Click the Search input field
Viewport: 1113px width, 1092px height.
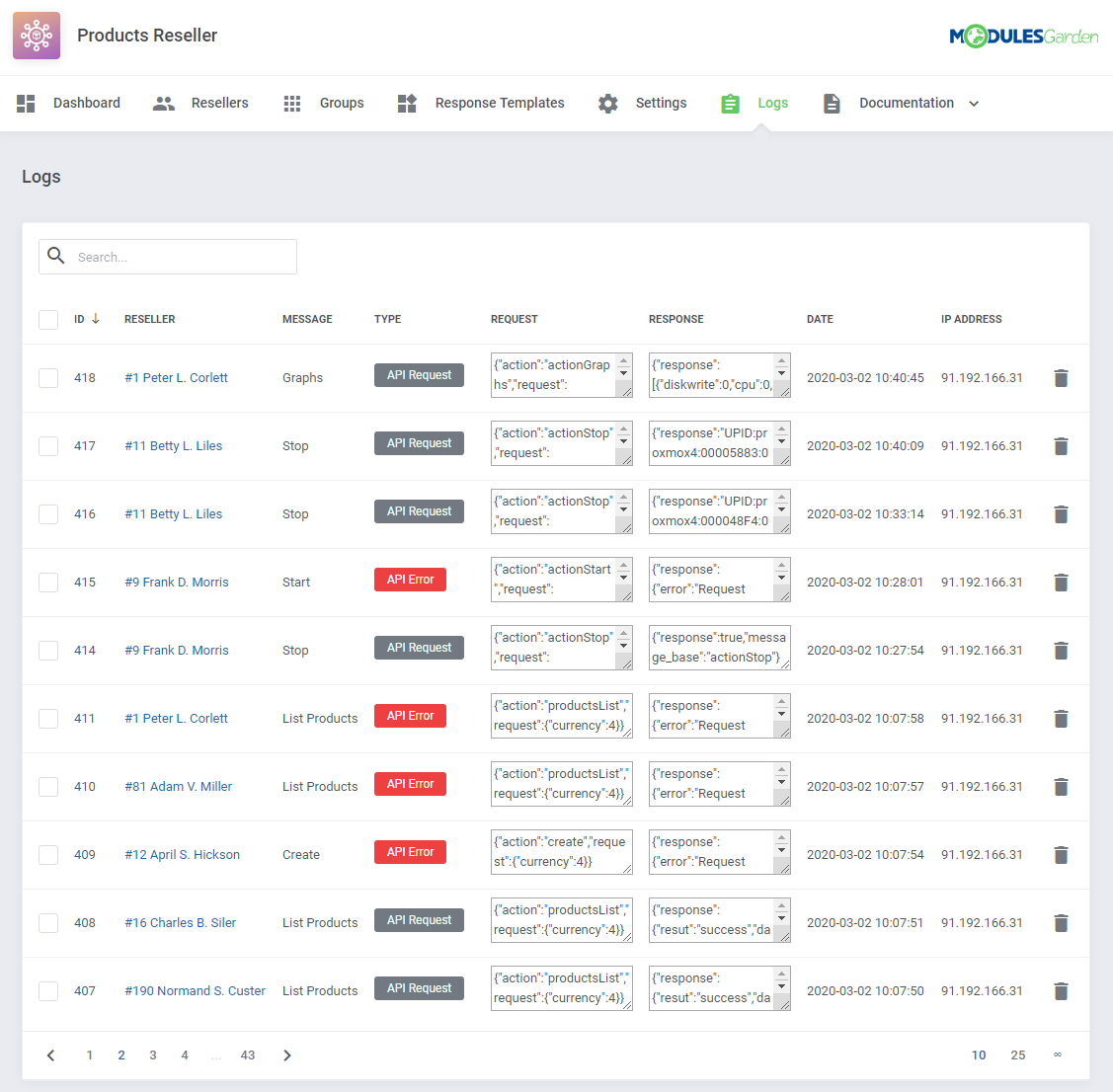168,257
